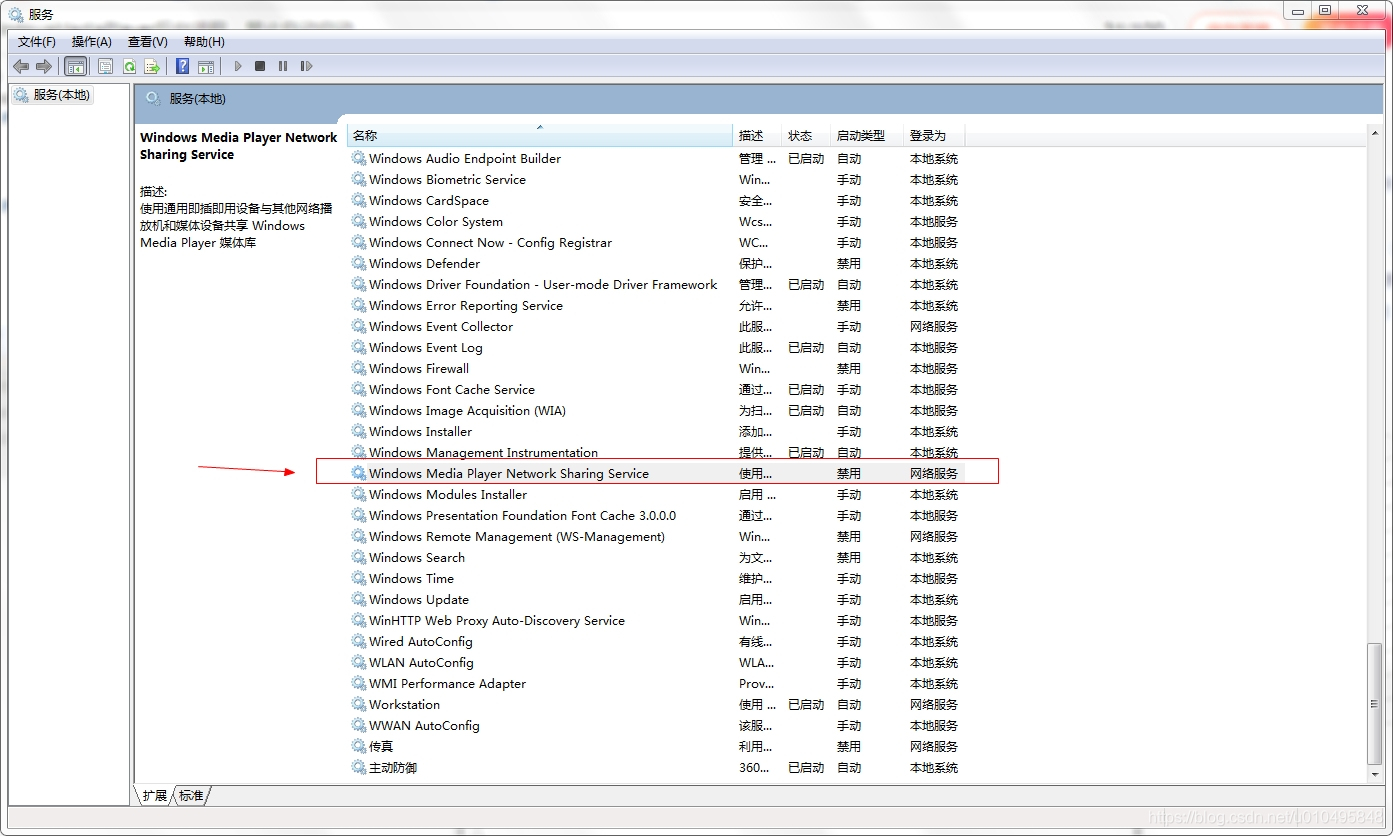Viewport: 1393px width, 836px height.
Task: Click the Export List toolbar icon
Action: tap(152, 66)
